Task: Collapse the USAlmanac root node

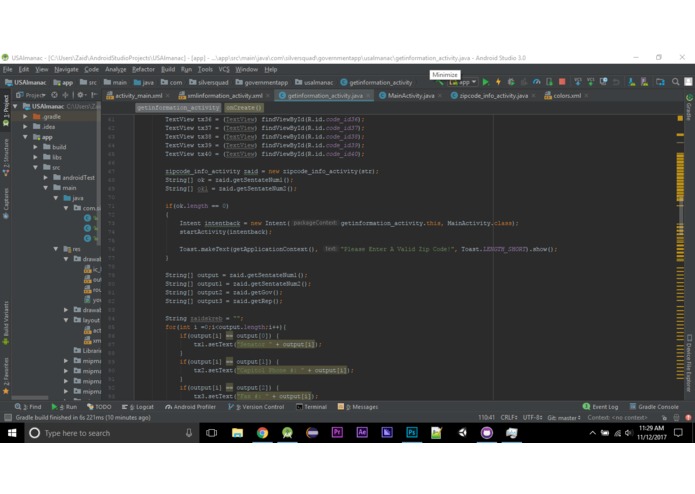Action: coord(16,106)
